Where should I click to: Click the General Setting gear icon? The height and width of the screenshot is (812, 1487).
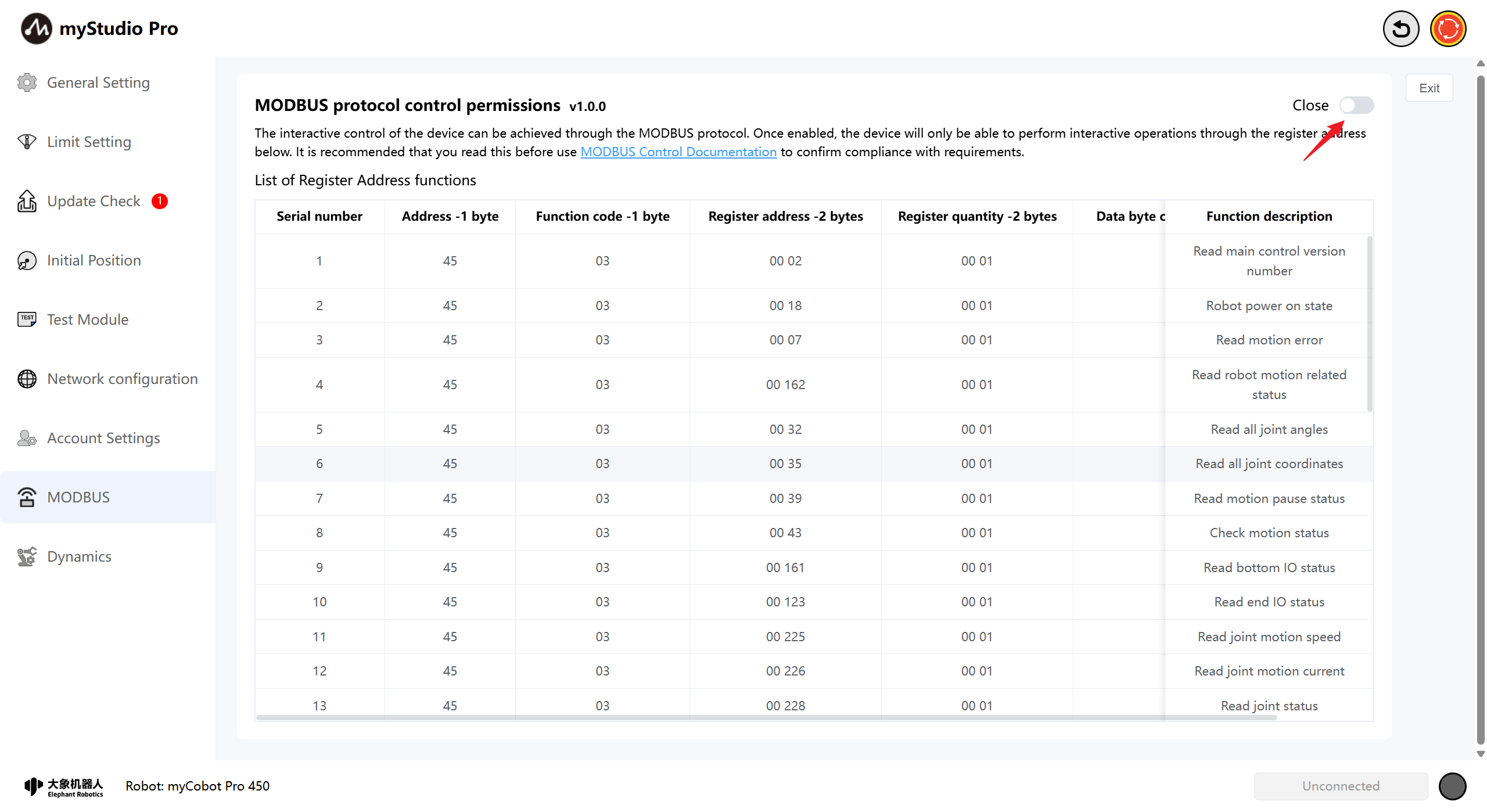point(27,82)
